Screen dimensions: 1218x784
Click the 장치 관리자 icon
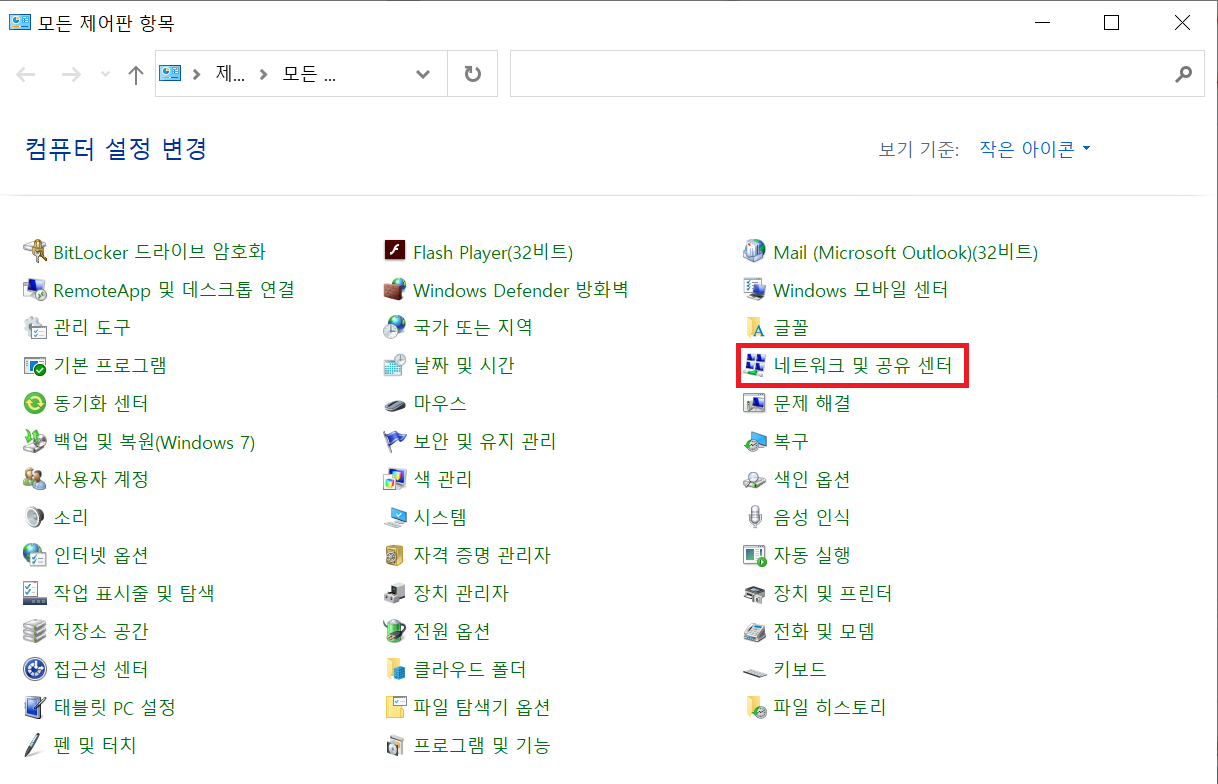coord(395,593)
